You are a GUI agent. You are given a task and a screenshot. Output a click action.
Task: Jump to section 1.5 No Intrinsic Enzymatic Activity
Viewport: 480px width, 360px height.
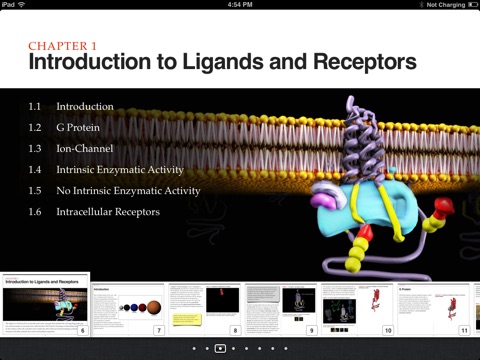(x=114, y=191)
